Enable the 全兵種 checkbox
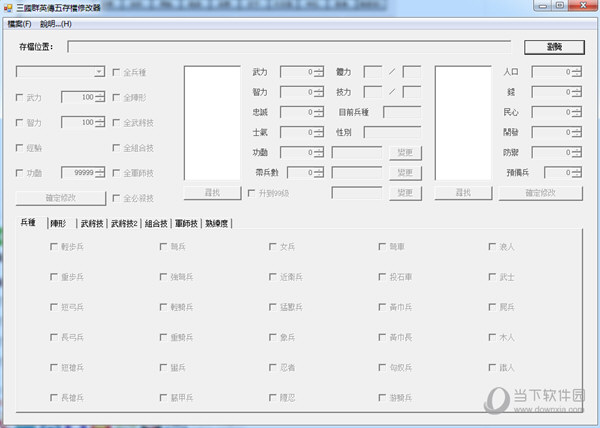The height and width of the screenshot is (428, 600). click(118, 72)
